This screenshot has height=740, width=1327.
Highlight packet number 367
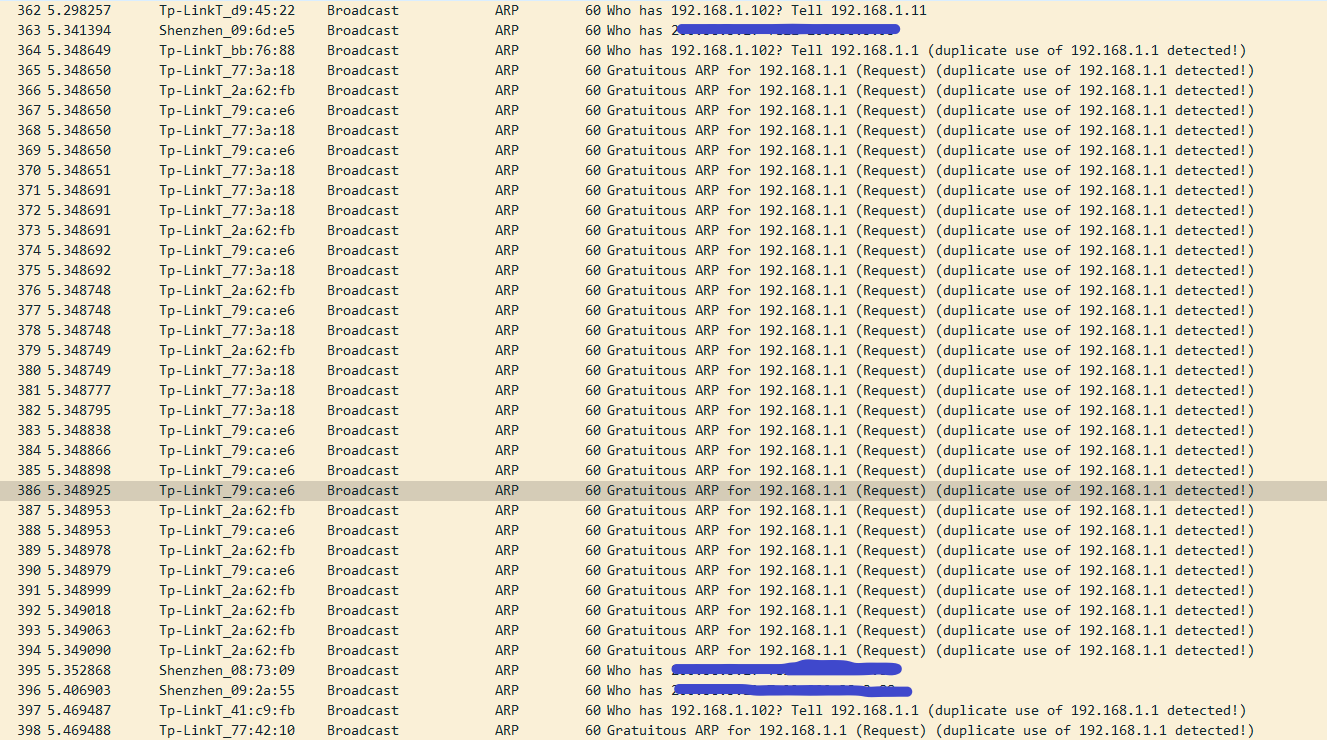coord(663,110)
